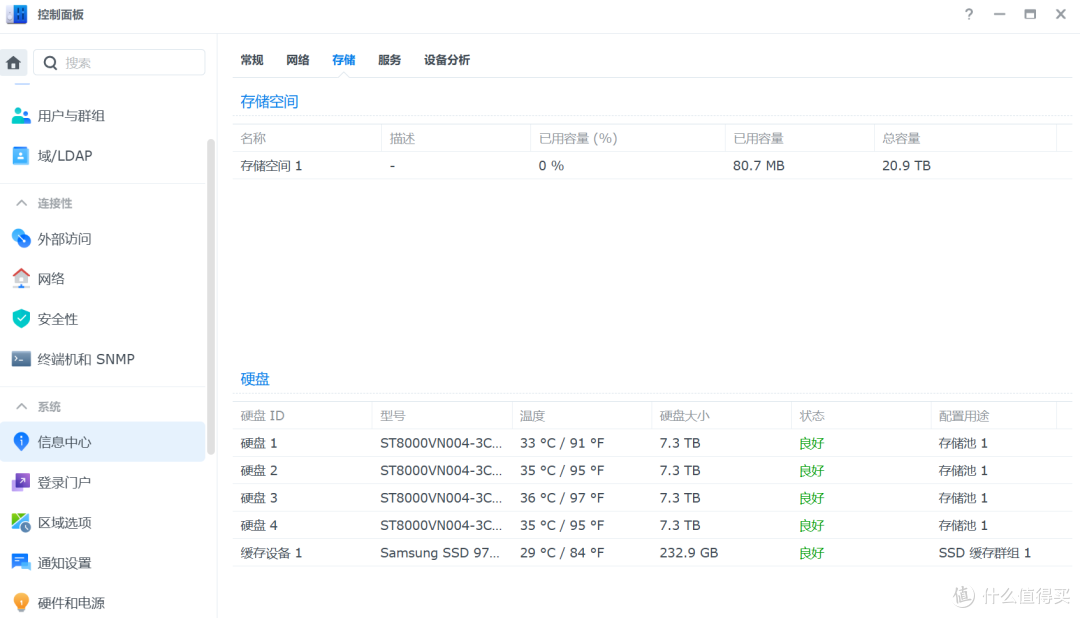This screenshot has height=618, width=1080.
Task: Switch to the 服务 tab
Action: pos(389,60)
